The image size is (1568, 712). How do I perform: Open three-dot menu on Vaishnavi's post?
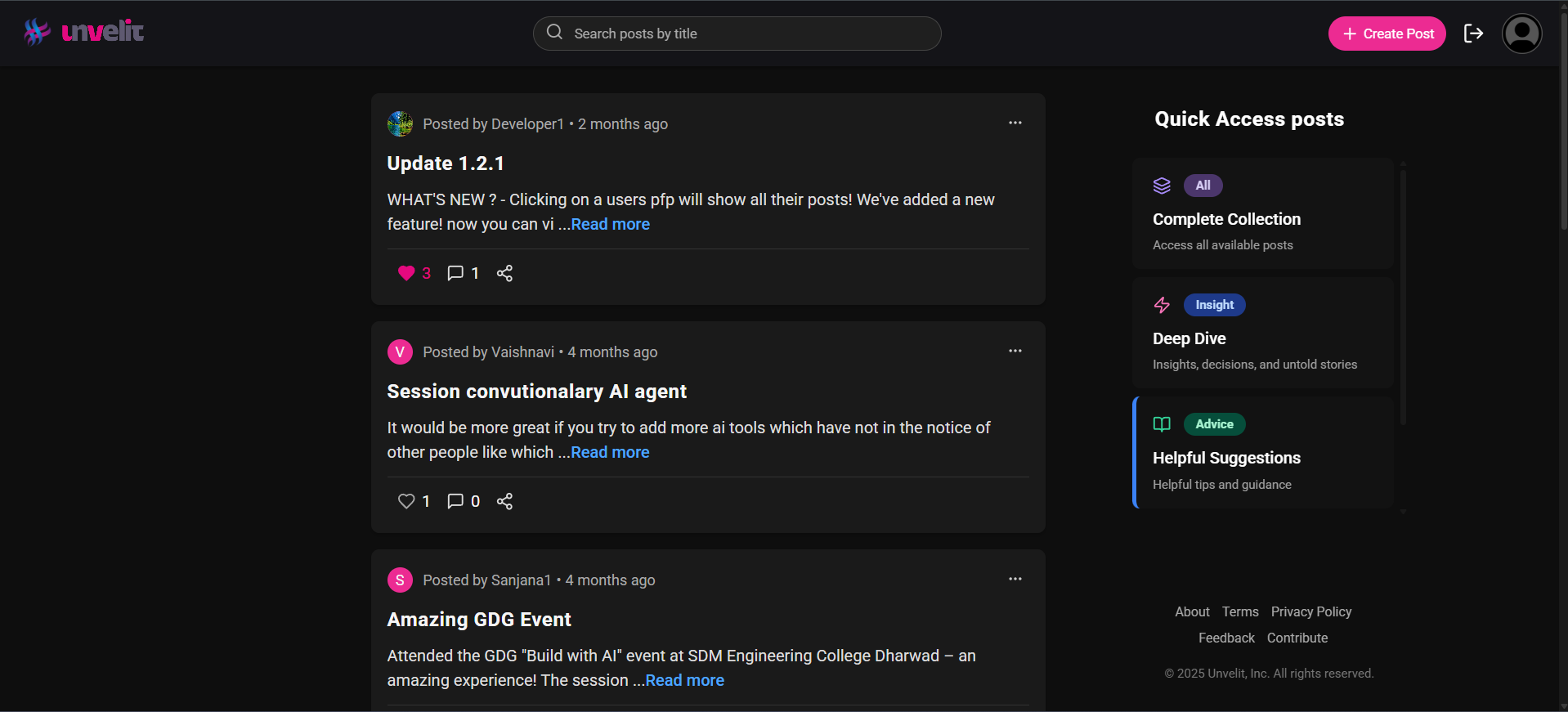click(x=1015, y=351)
